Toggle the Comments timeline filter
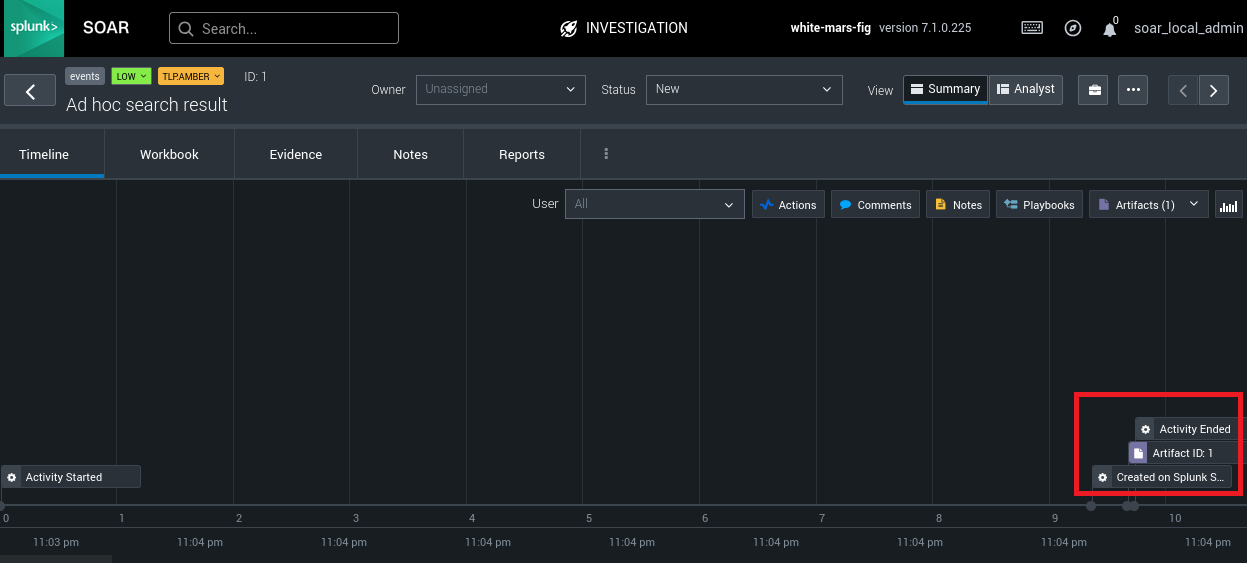This screenshot has height=563, width=1247. click(x=875, y=205)
